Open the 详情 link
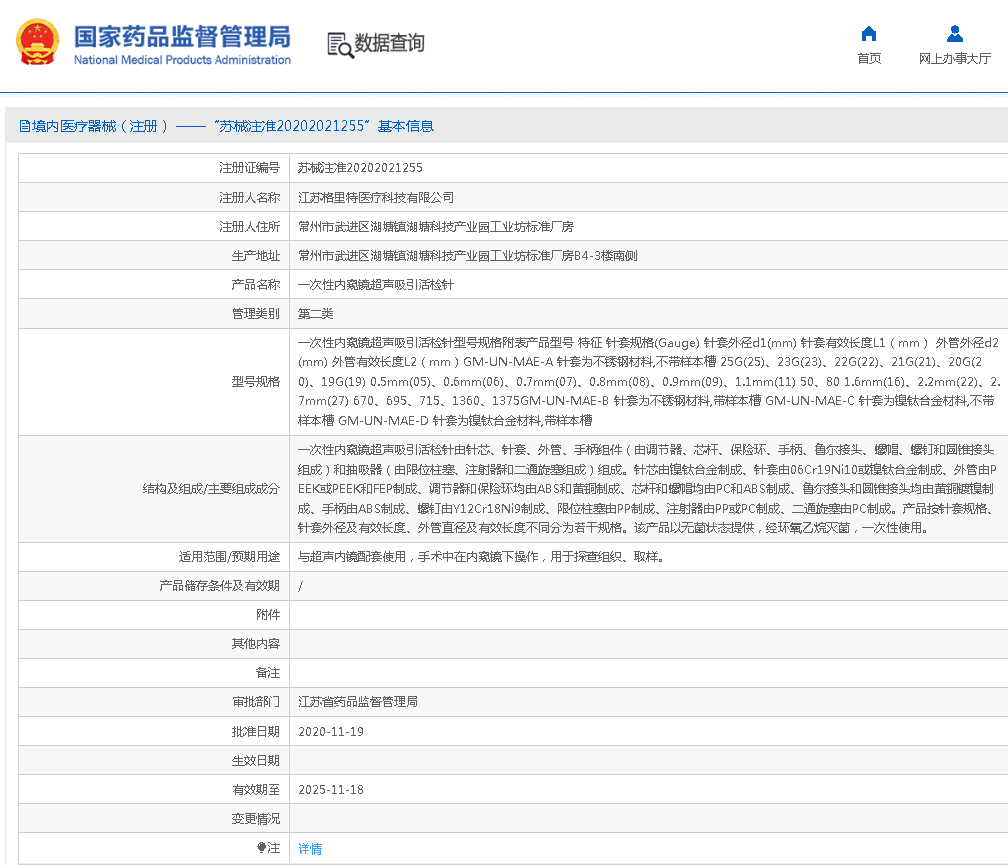 tap(310, 849)
